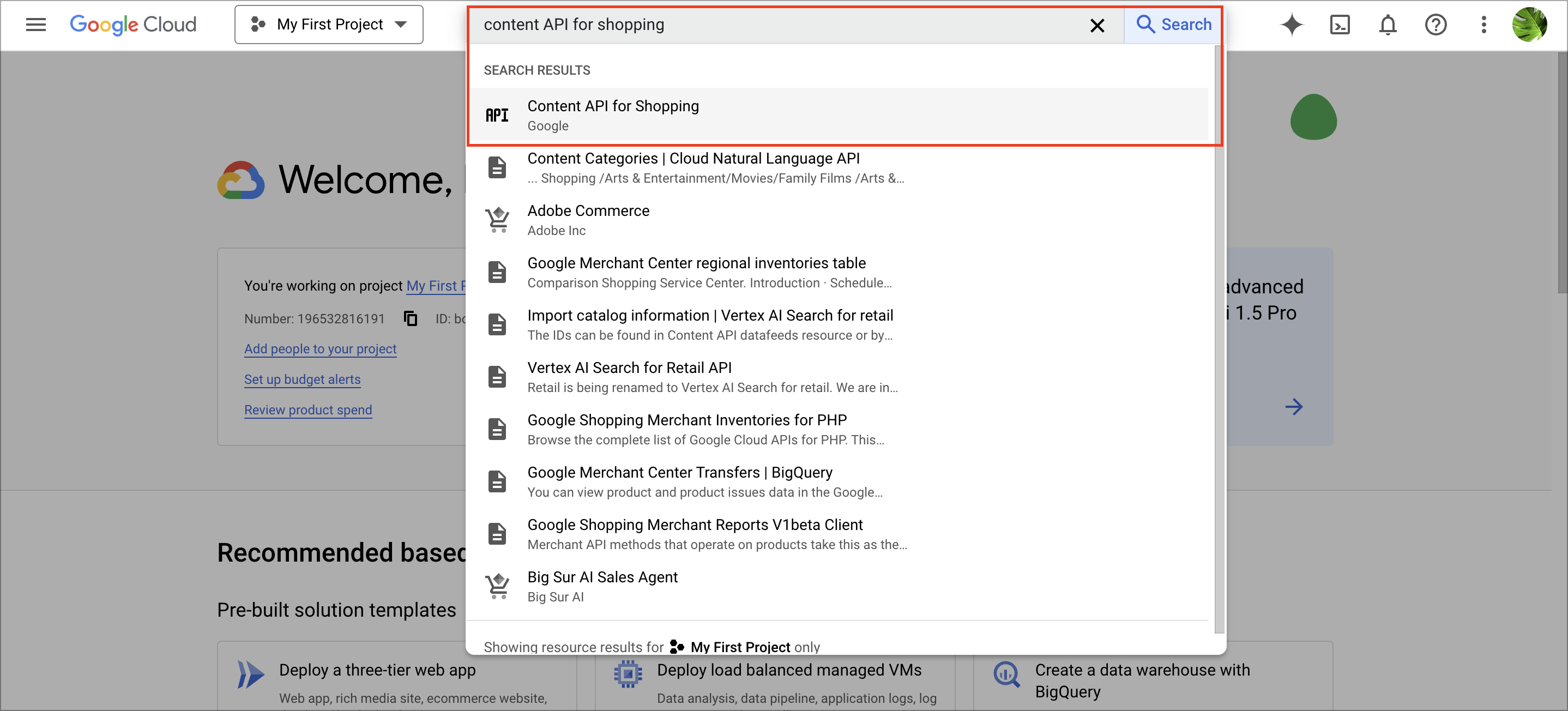Clear the search box with the X
The image size is (1568, 711).
pos(1097,26)
